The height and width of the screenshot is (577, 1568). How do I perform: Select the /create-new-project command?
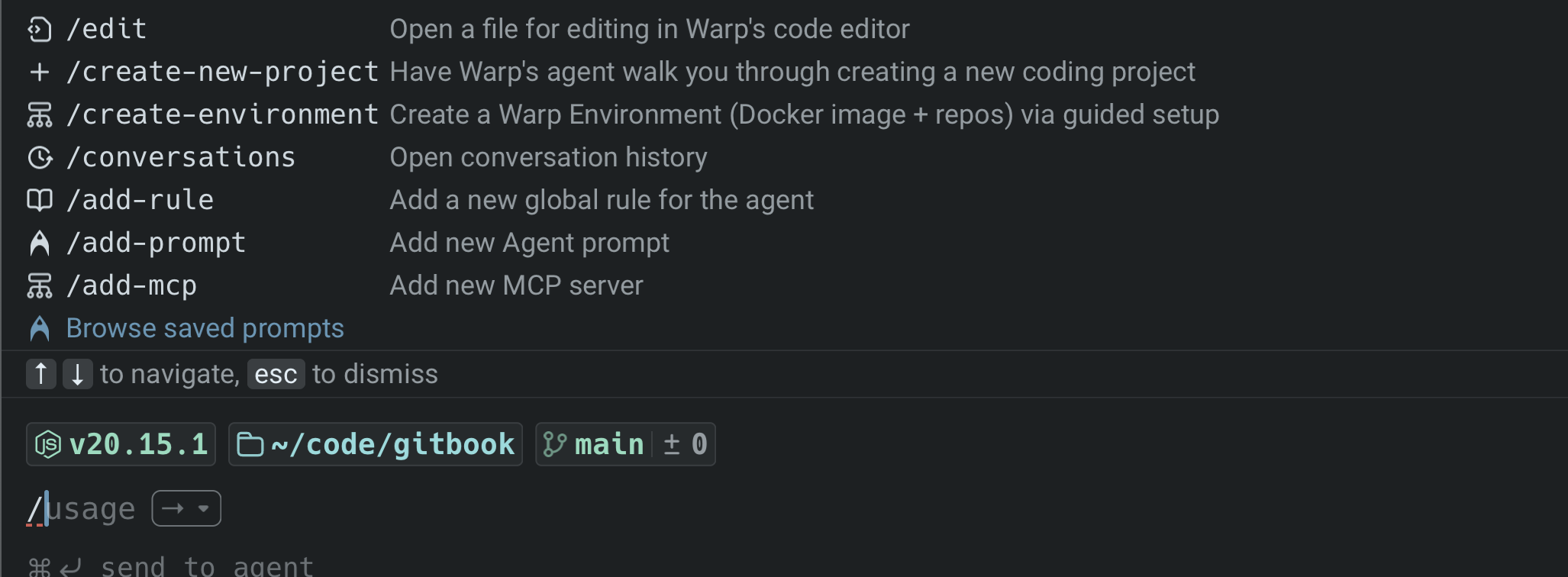tap(222, 72)
